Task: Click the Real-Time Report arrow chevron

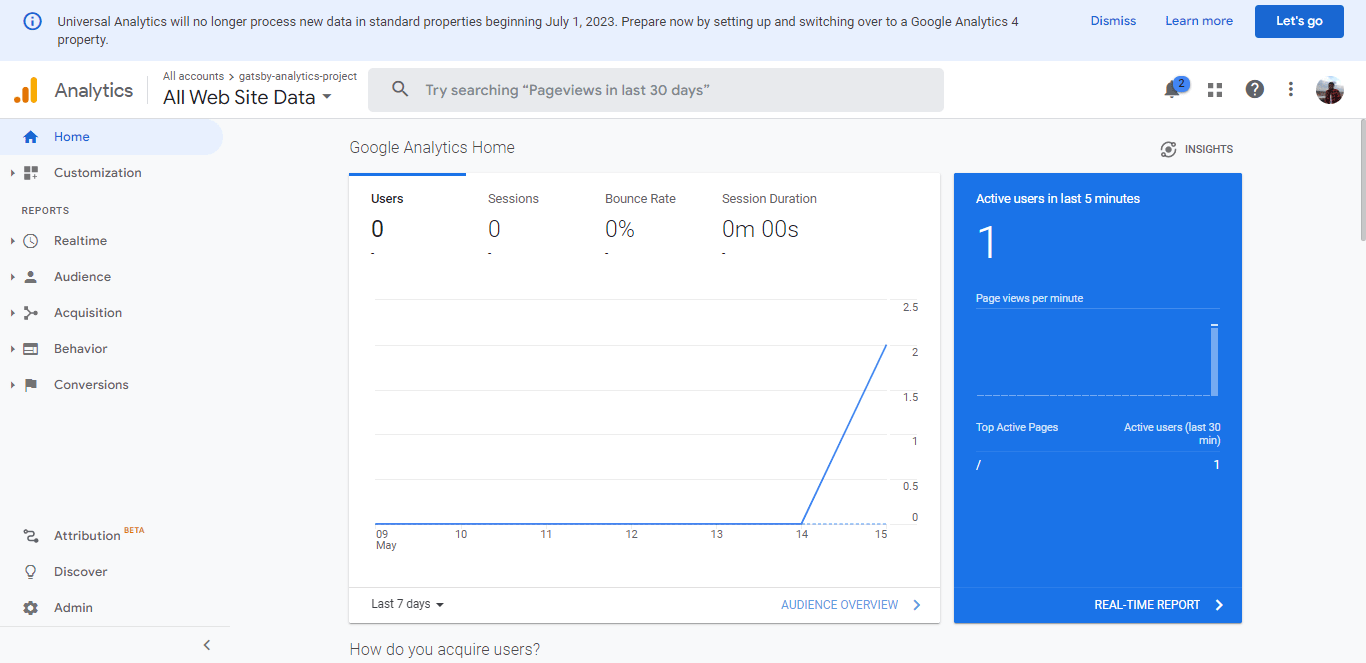Action: point(1219,605)
